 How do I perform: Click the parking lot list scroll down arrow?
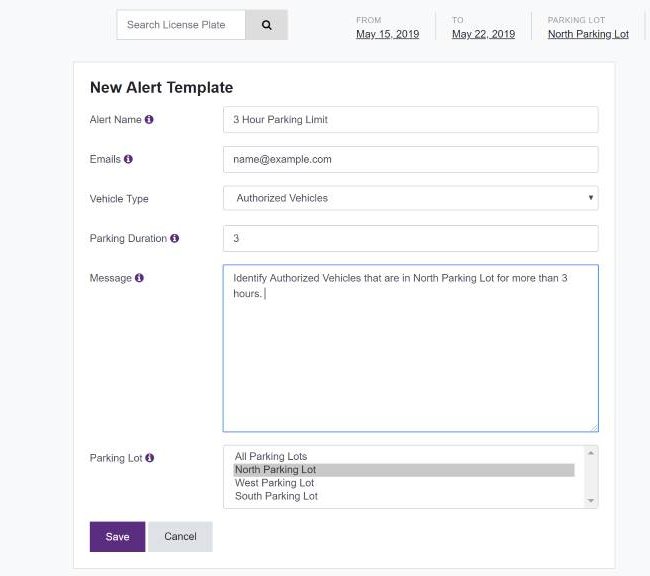(x=591, y=501)
